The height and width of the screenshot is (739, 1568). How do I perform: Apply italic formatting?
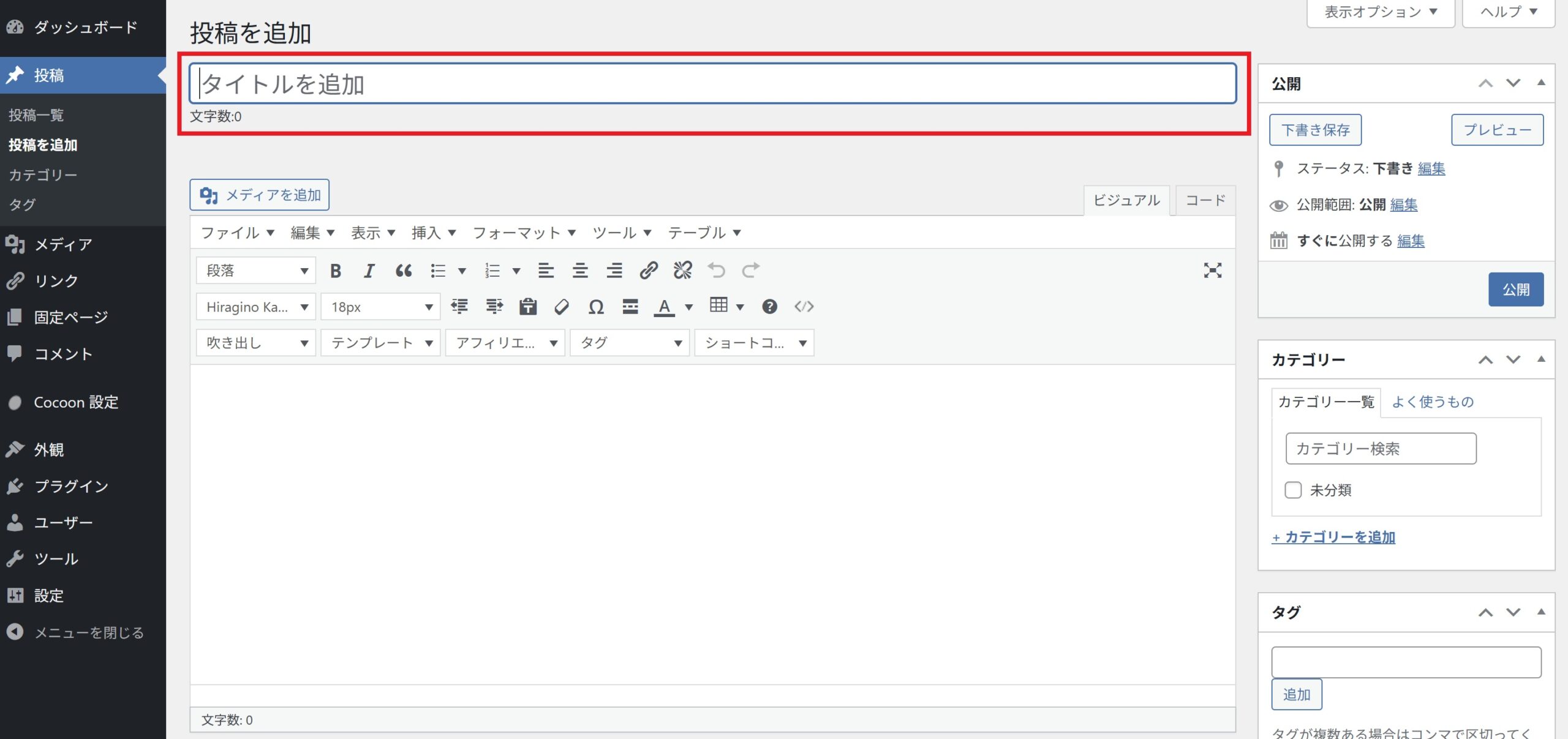tap(369, 271)
